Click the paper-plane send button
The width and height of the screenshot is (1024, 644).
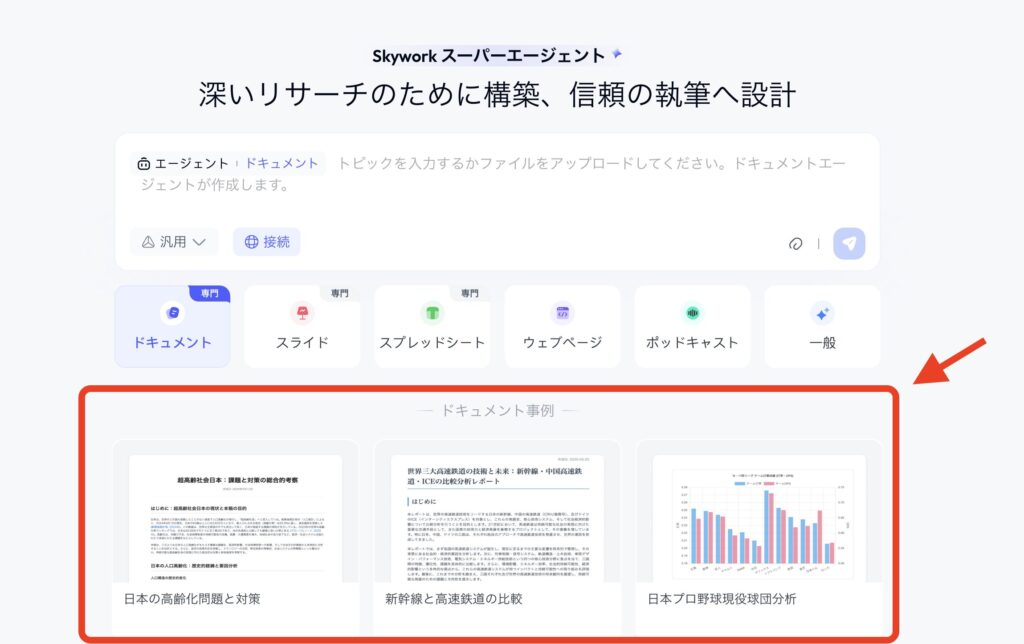(849, 243)
